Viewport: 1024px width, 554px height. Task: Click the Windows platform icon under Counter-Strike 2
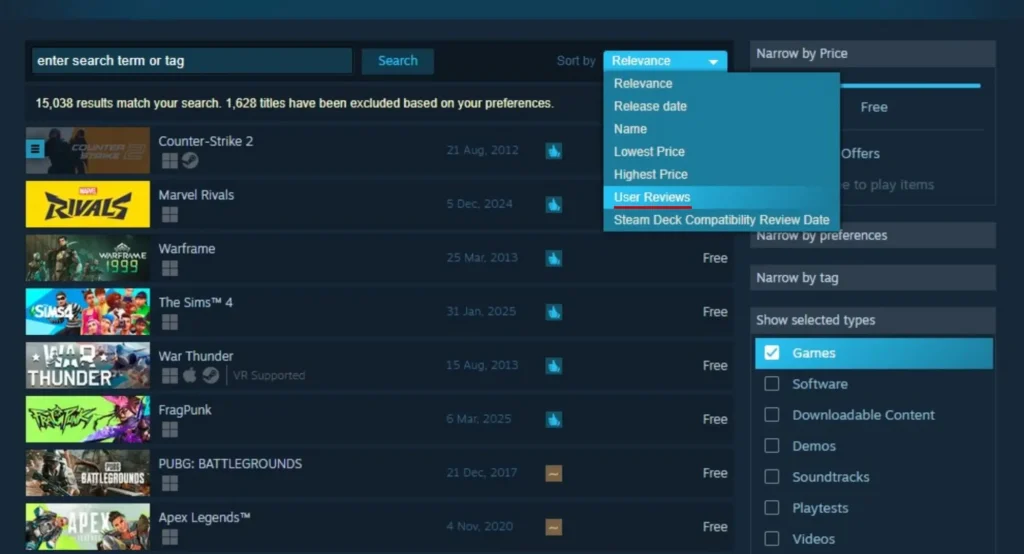(x=170, y=161)
